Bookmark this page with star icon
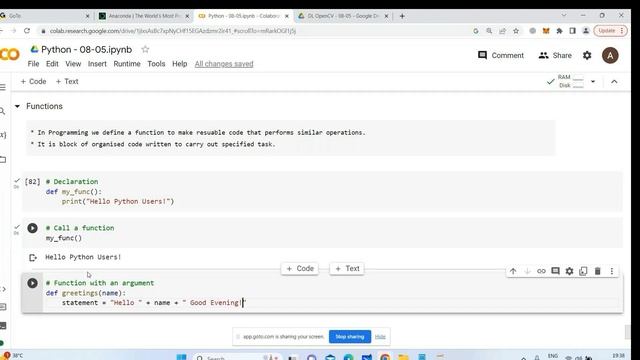 click(516, 31)
